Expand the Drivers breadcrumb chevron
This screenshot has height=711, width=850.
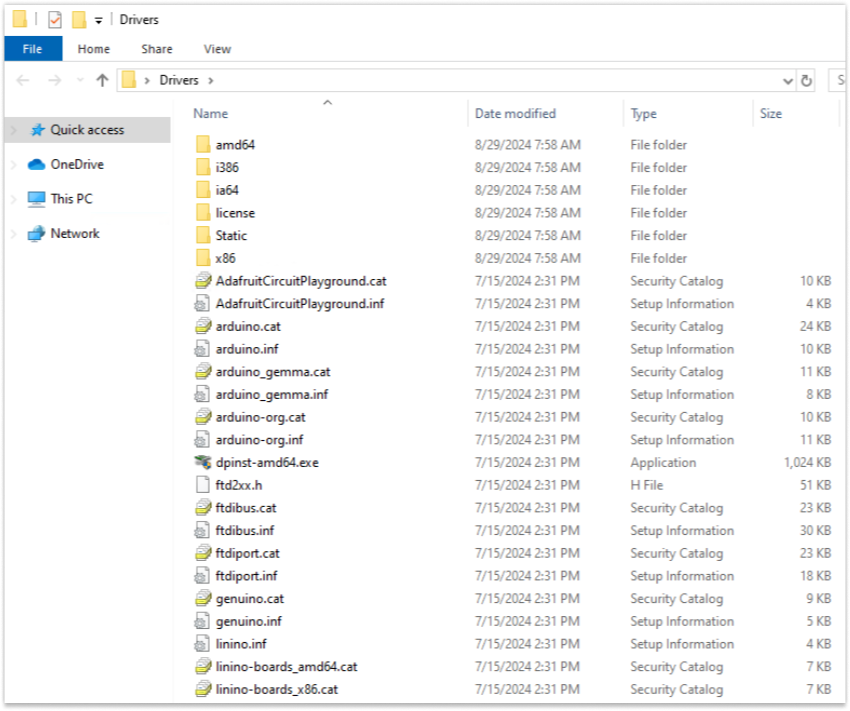211,81
